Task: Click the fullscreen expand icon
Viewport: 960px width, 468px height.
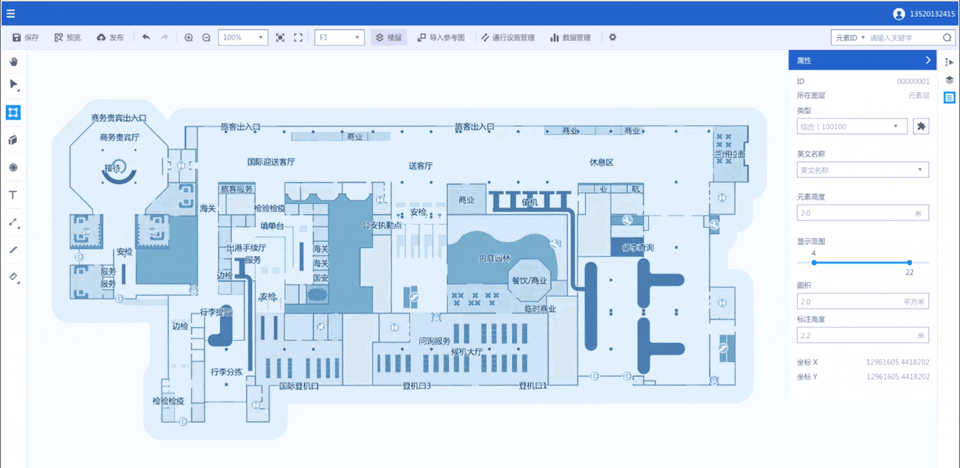Action: click(298, 37)
